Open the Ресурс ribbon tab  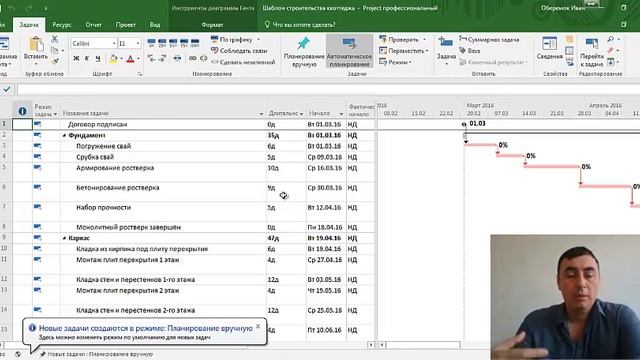pos(62,24)
